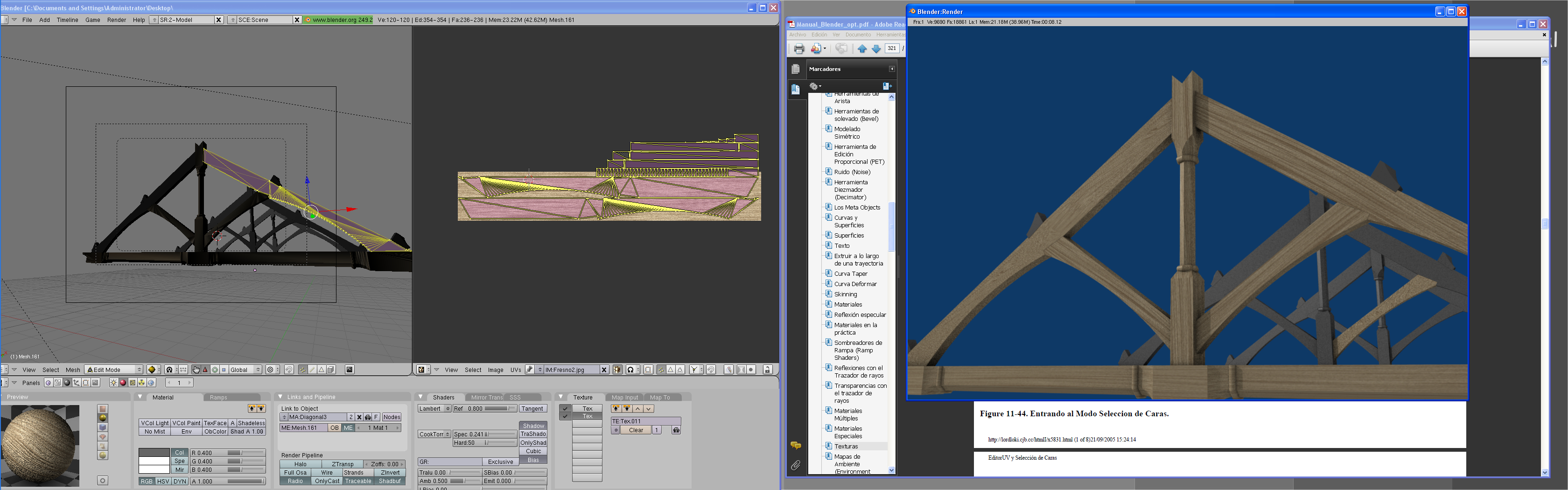
Task: Toggle the Shadow shader option
Action: tap(533, 426)
